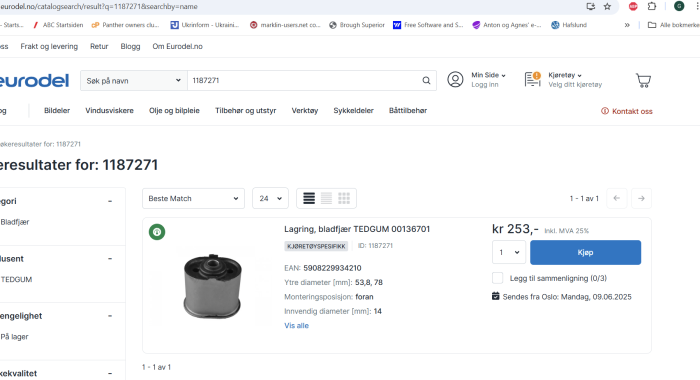Click the previous page arrow
Screen dimensions: 700x380
(x=617, y=198)
